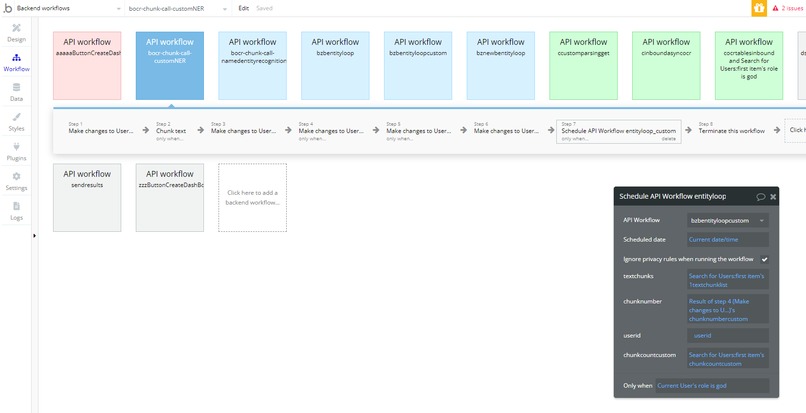Select Step 8 Terminate this workflow
This screenshot has height=413, width=806.
pos(731,131)
